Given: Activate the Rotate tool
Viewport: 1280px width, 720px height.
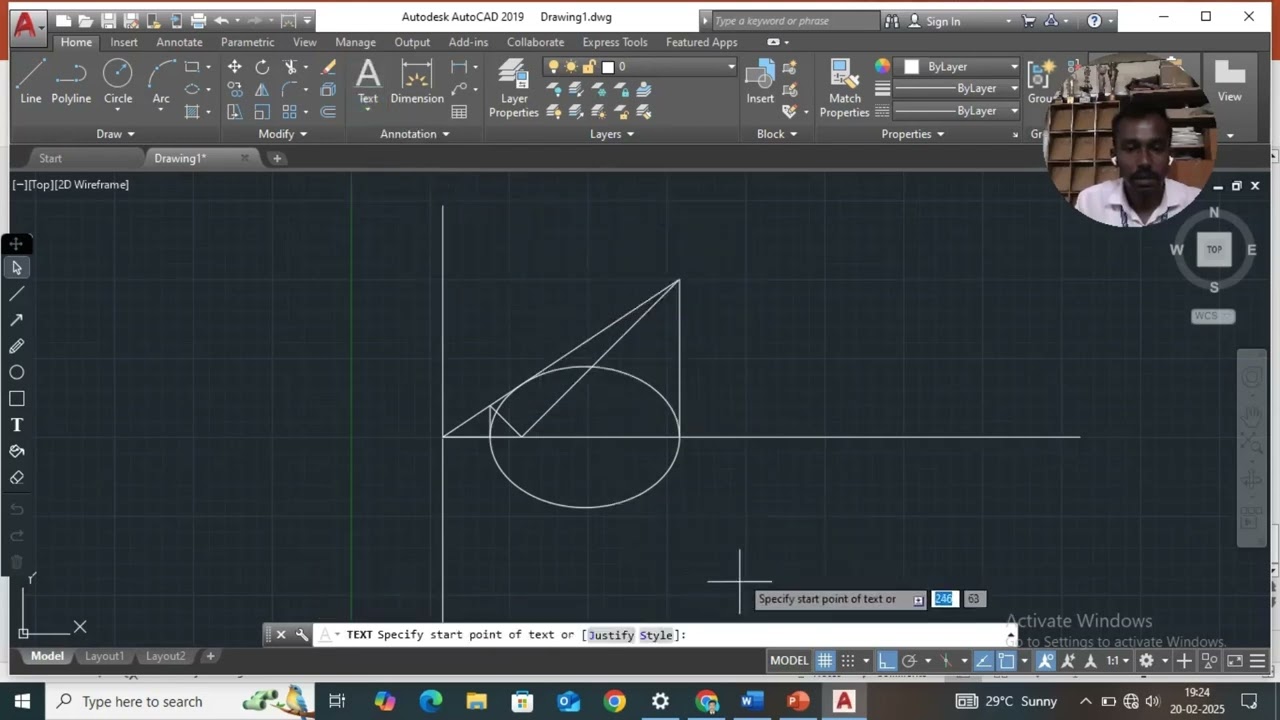Looking at the screenshot, I should pyautogui.click(x=262, y=67).
